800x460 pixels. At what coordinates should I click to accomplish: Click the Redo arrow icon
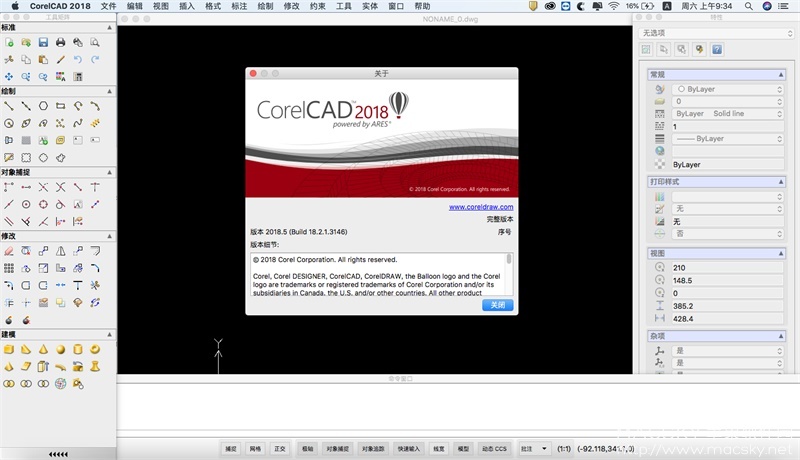click(95, 60)
